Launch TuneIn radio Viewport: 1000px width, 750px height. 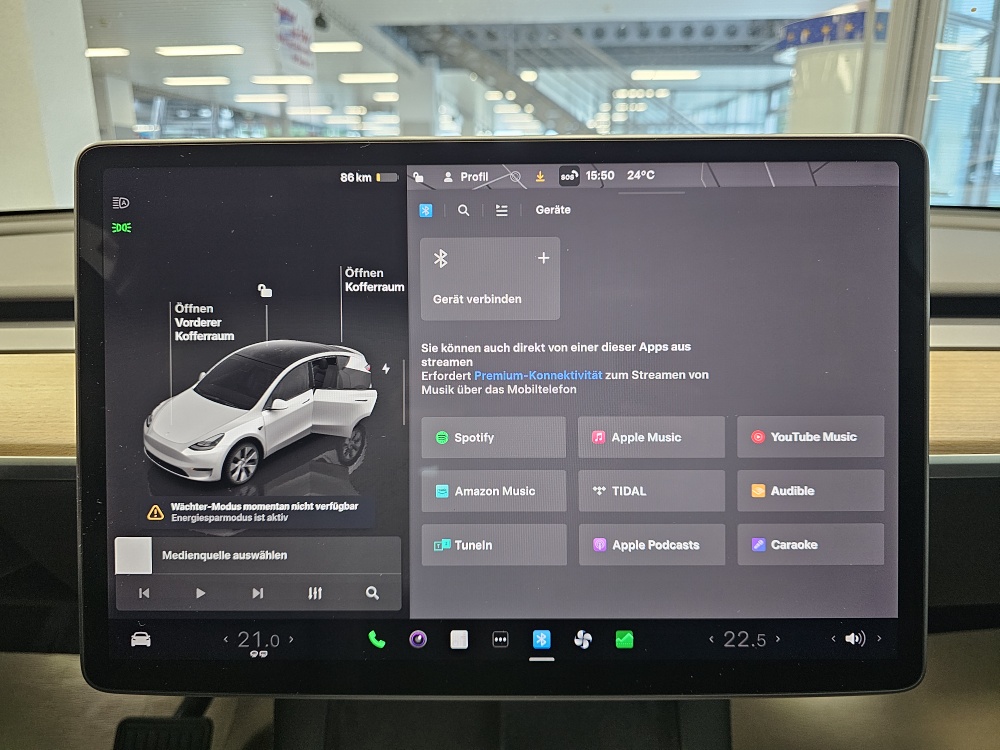tap(494, 545)
